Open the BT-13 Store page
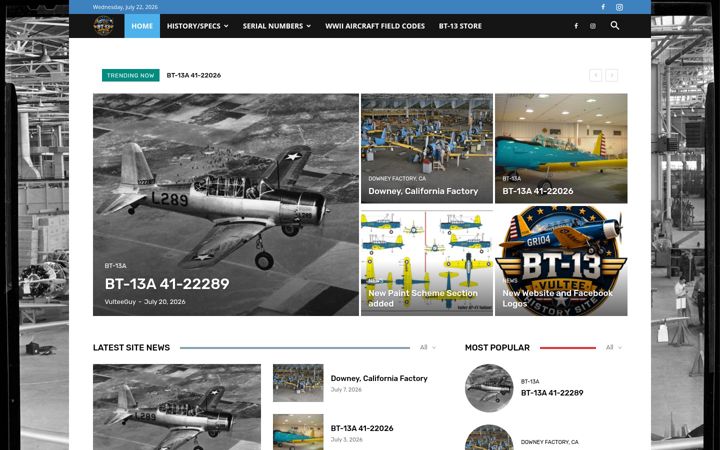 tap(460, 26)
